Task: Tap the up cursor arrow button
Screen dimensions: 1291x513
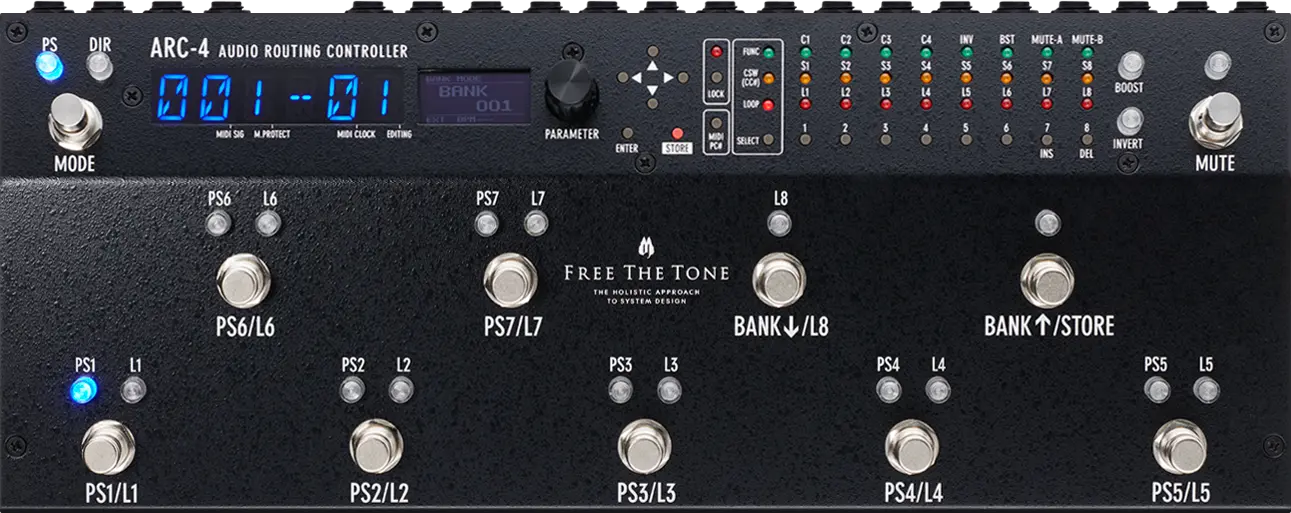Action: 652,51
